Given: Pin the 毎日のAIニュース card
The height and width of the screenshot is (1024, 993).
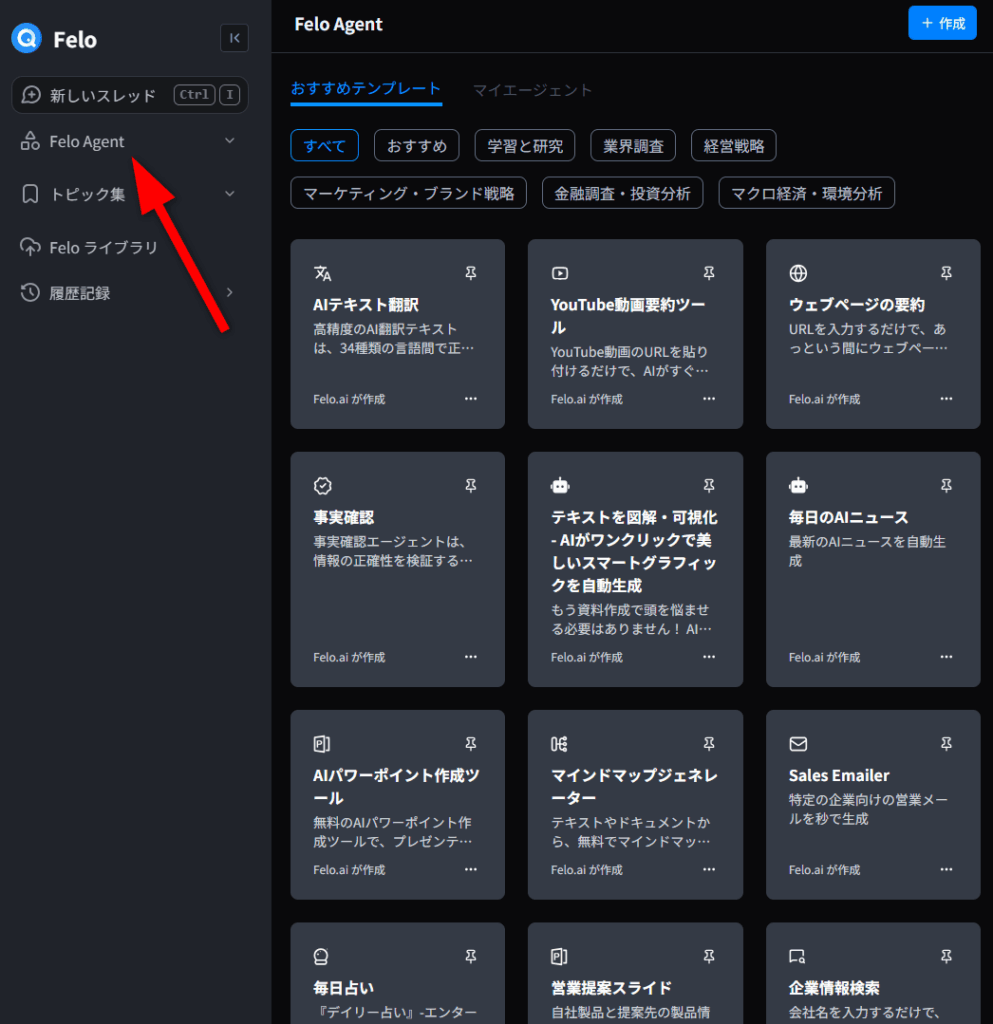Looking at the screenshot, I should [x=946, y=486].
